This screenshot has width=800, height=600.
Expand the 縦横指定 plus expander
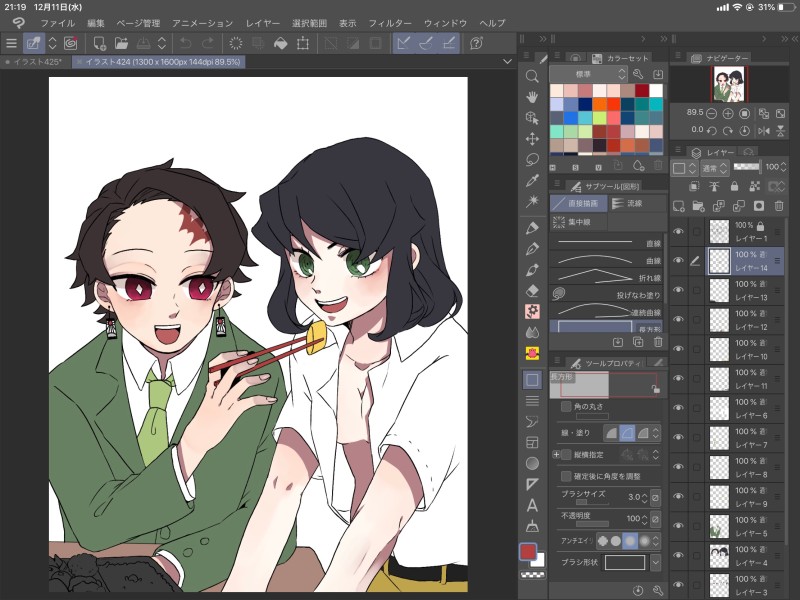tap(556, 454)
